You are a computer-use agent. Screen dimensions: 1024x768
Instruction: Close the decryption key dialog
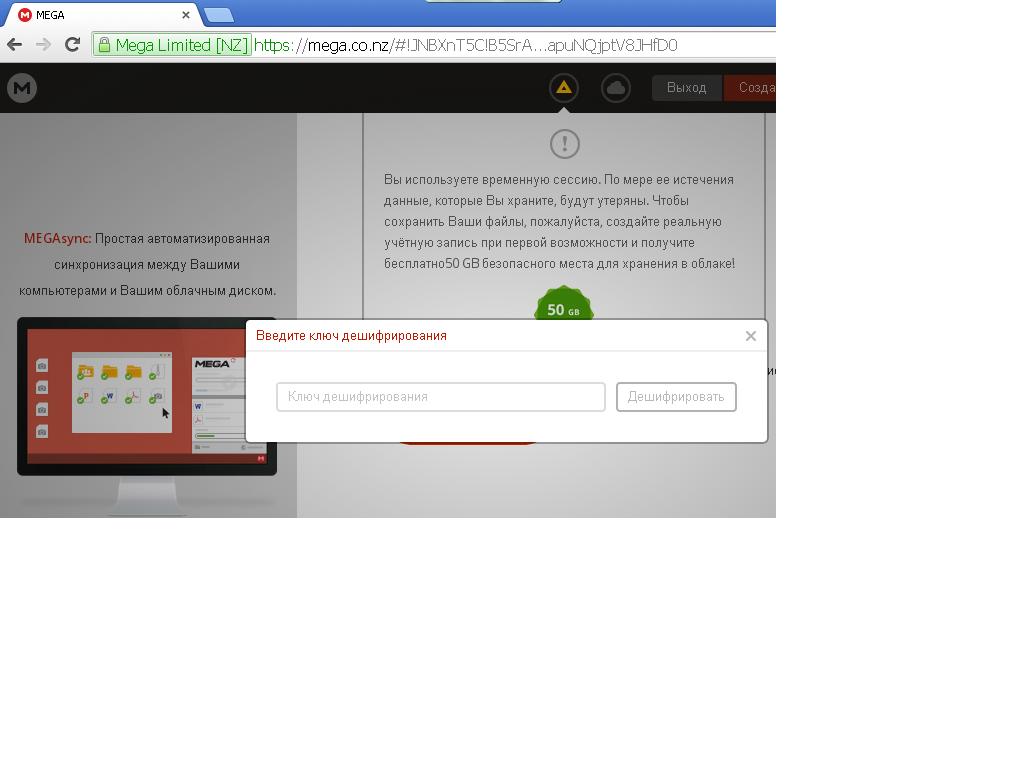[x=750, y=336]
